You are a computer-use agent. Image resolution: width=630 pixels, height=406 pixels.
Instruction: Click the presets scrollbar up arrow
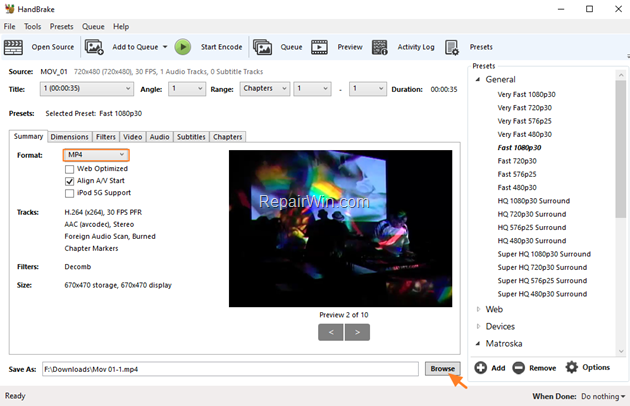621,75
